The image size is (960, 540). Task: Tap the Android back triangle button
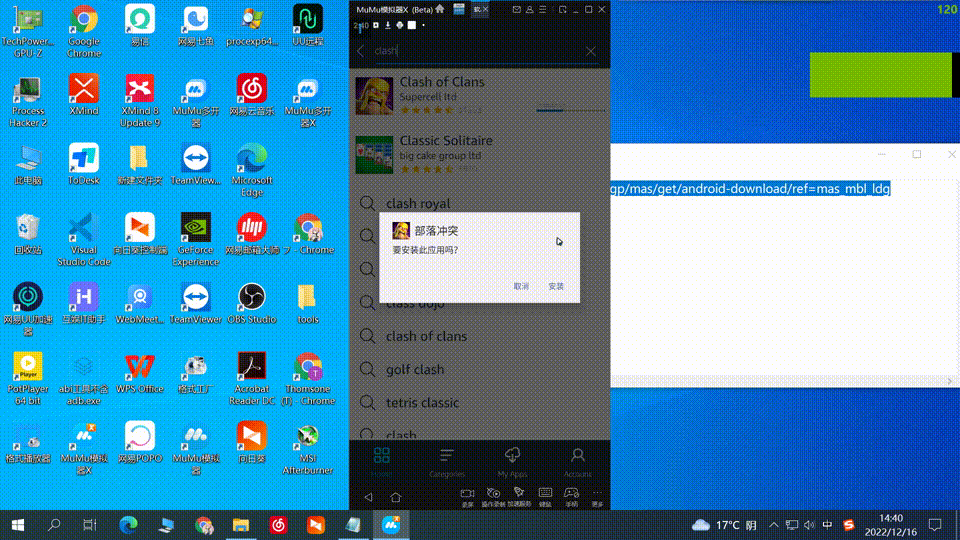368,497
